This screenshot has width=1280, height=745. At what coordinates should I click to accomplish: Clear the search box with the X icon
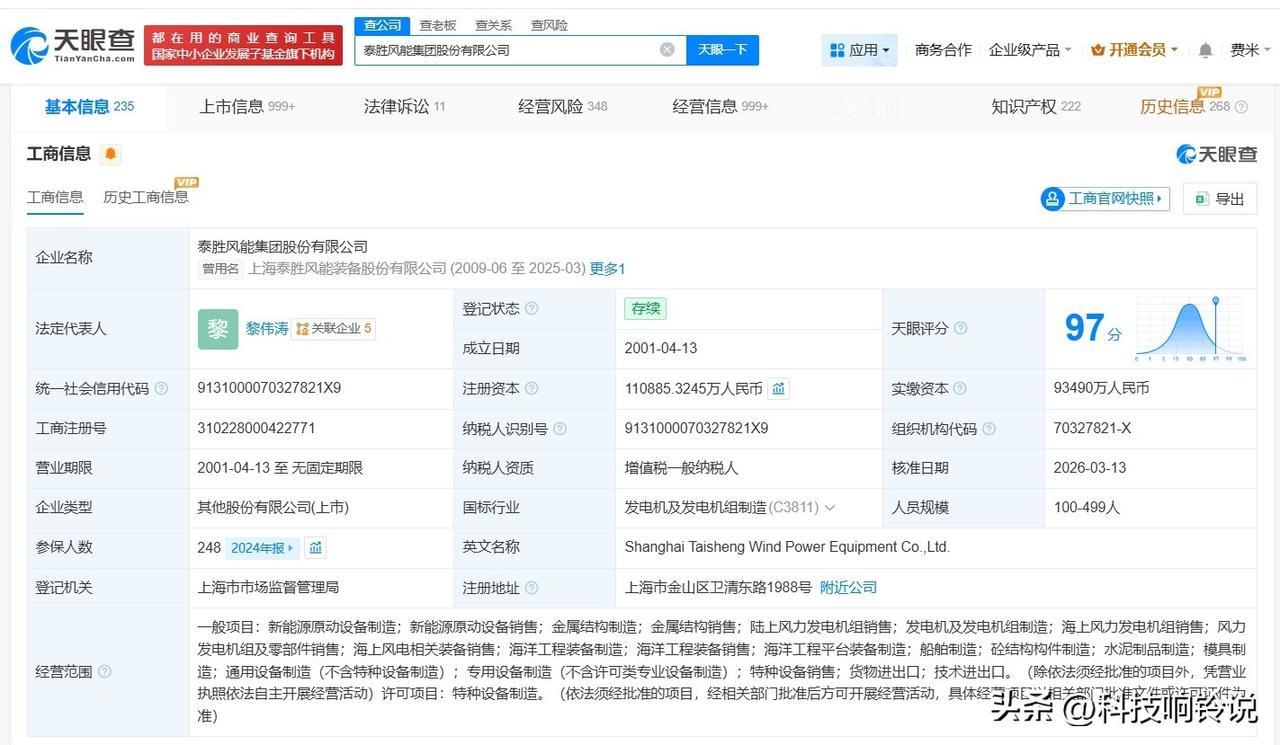[667, 50]
